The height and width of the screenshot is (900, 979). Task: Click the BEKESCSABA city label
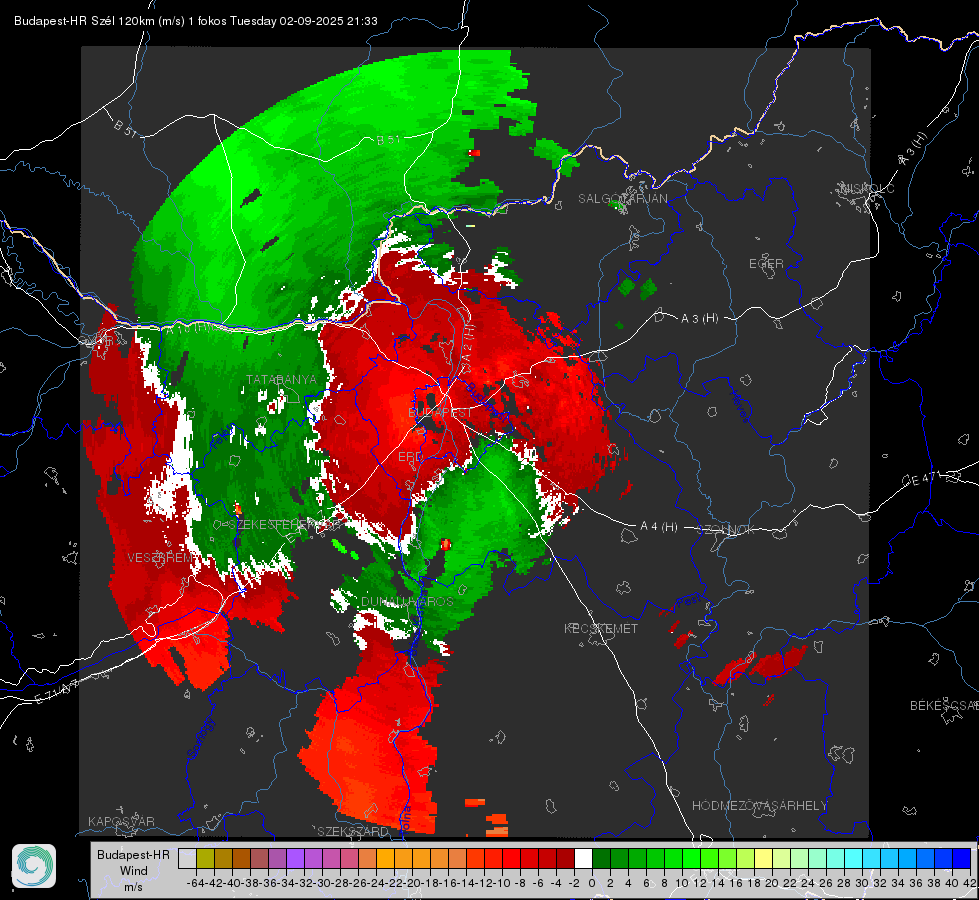[x=944, y=706]
